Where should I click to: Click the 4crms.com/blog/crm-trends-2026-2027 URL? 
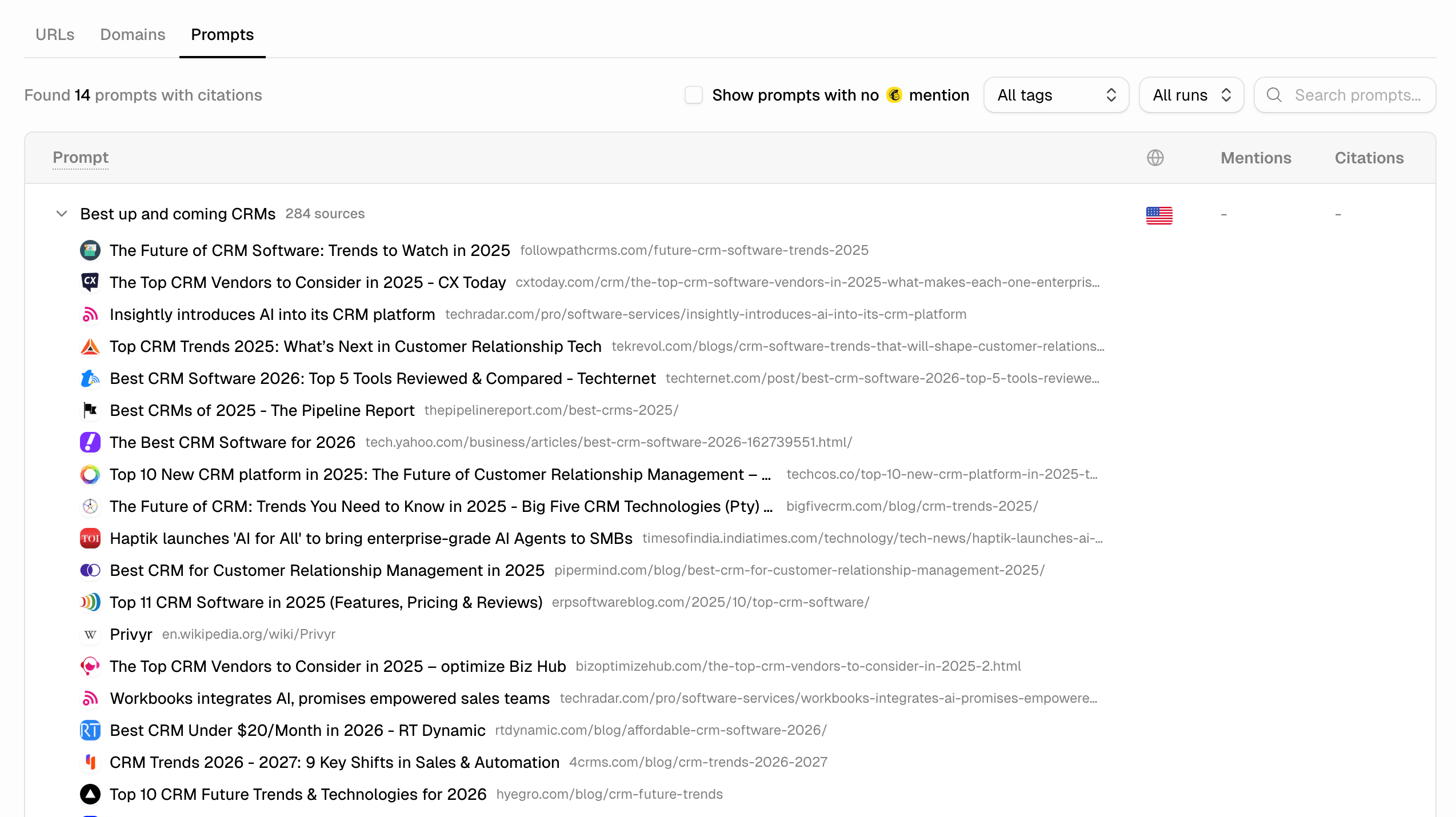click(x=698, y=762)
